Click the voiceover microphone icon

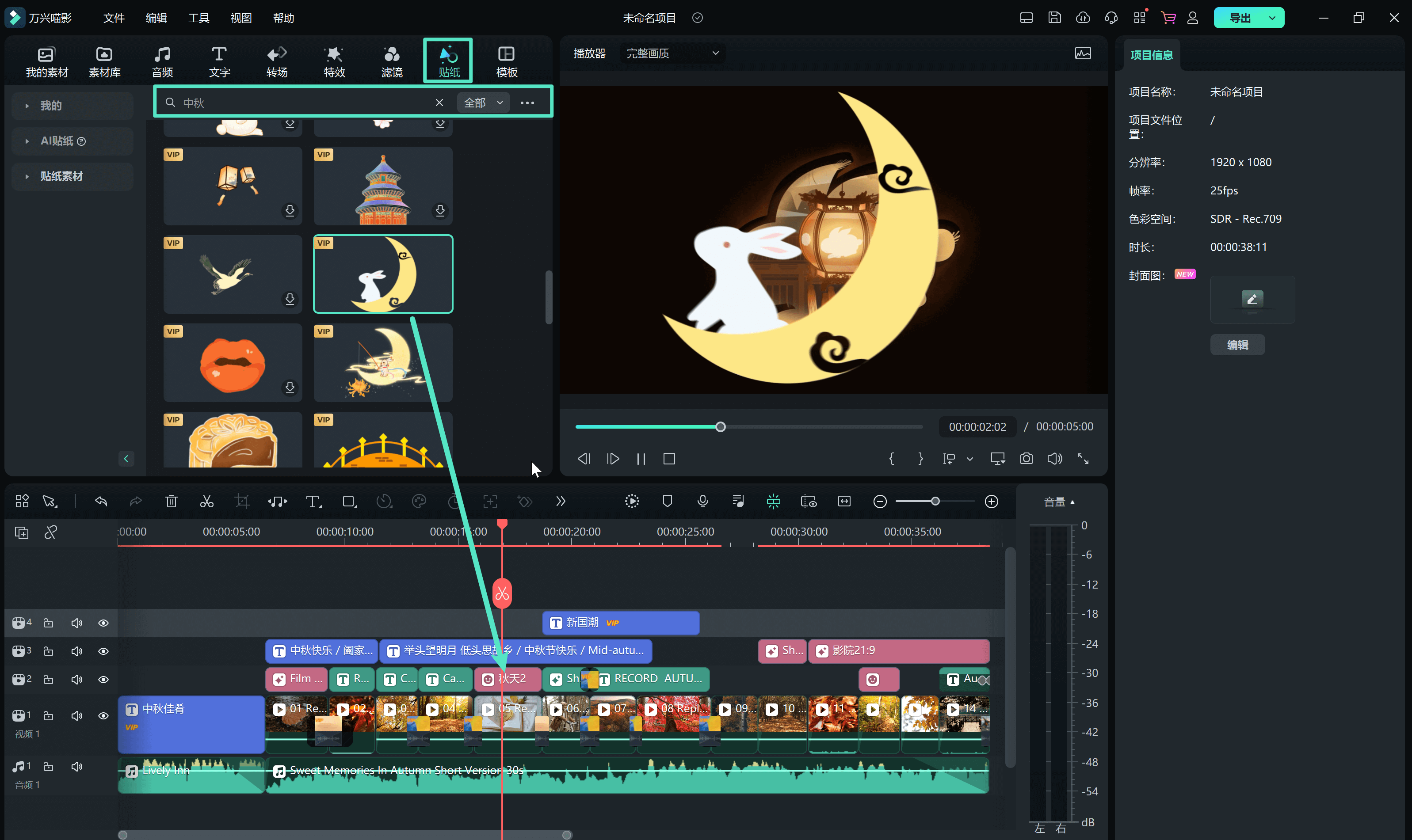tap(702, 502)
